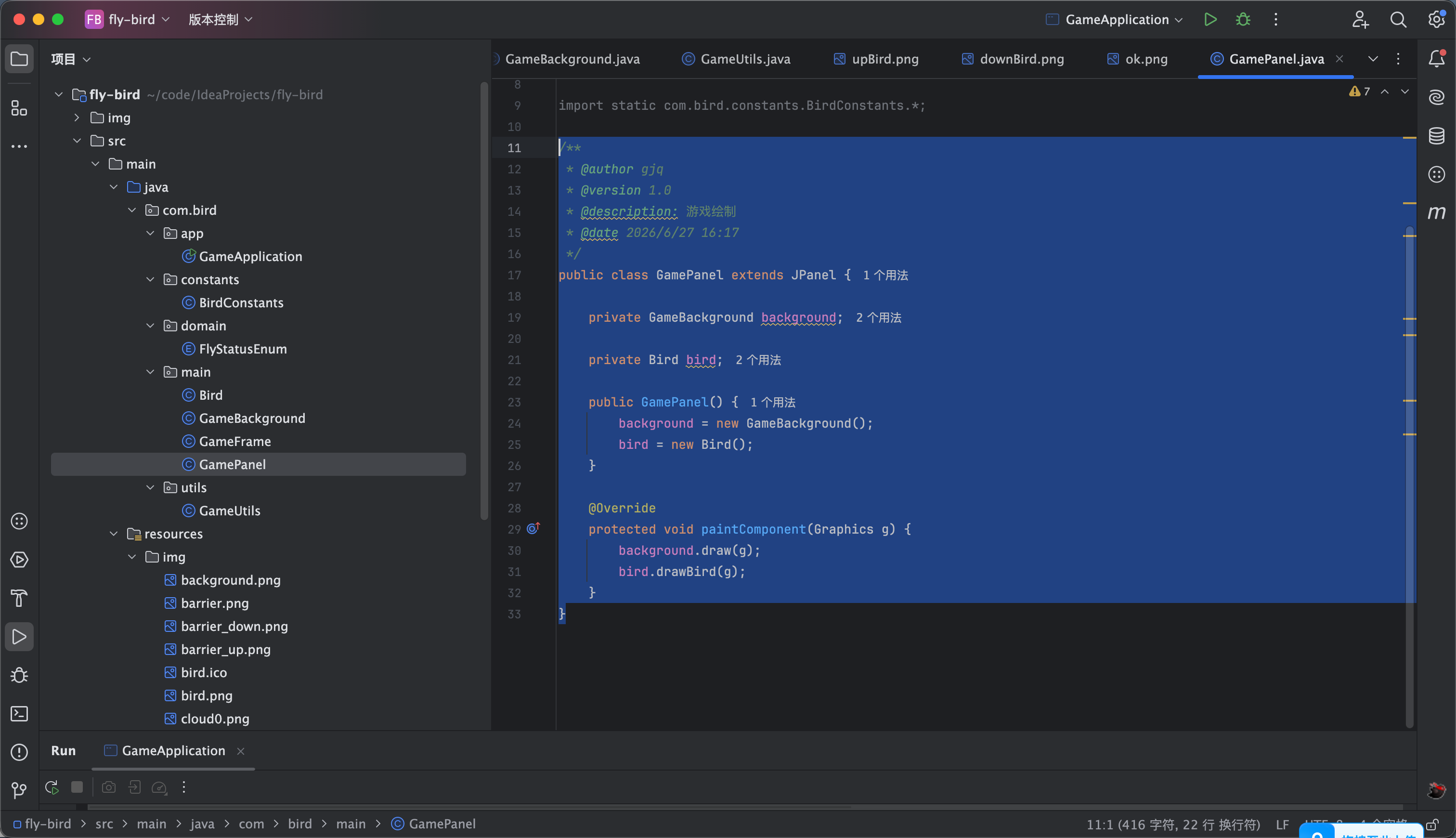Screen dimensions: 1456x838
Task: Collapse the com.bird package
Action: click(132, 210)
